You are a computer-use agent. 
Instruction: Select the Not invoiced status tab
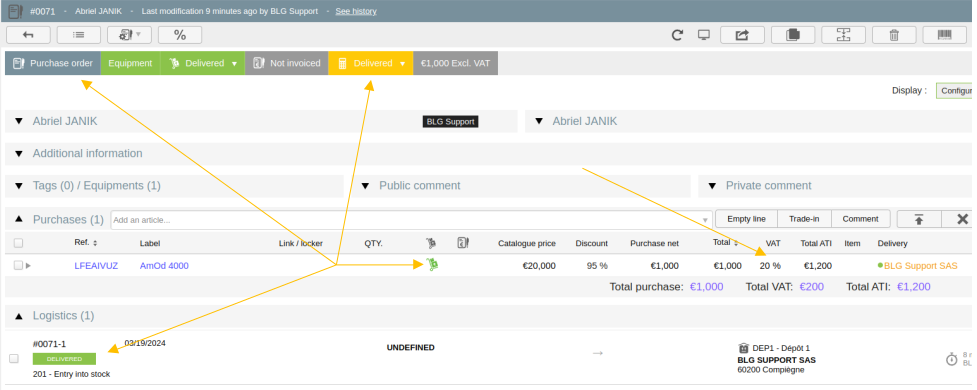[x=287, y=63]
